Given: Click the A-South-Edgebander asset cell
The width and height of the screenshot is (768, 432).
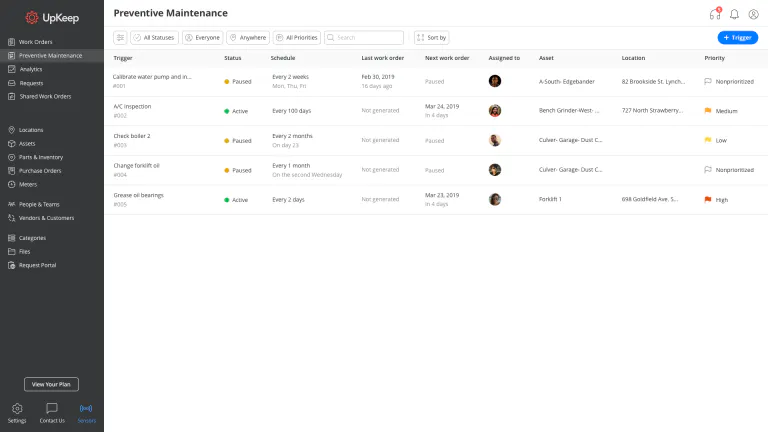Looking at the screenshot, I should point(567,82).
